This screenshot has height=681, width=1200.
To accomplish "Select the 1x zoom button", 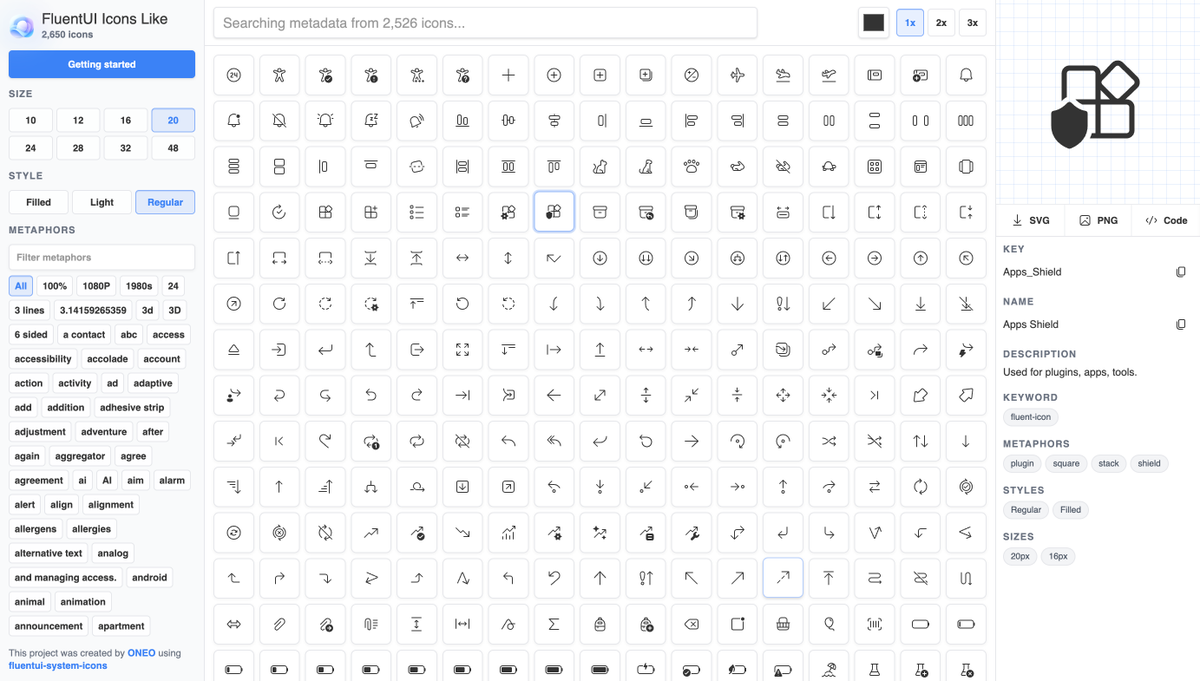I will tap(910, 22).
